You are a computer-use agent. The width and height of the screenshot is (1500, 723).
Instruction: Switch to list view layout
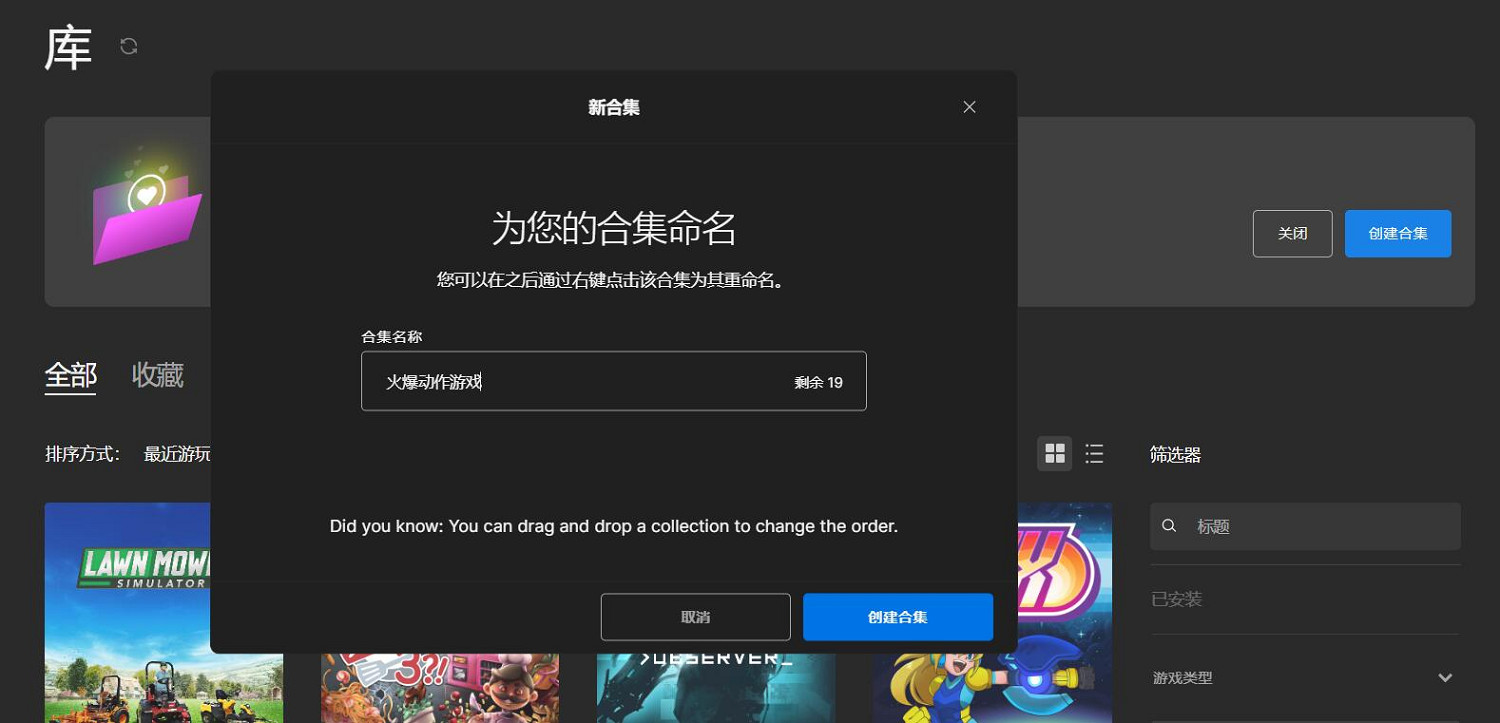[x=1094, y=453]
